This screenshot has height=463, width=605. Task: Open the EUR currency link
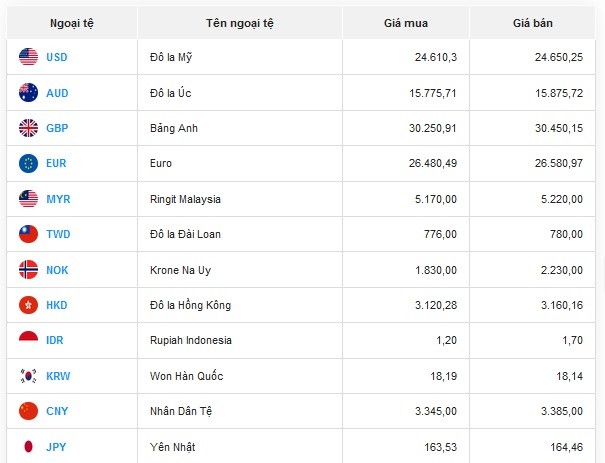57,163
